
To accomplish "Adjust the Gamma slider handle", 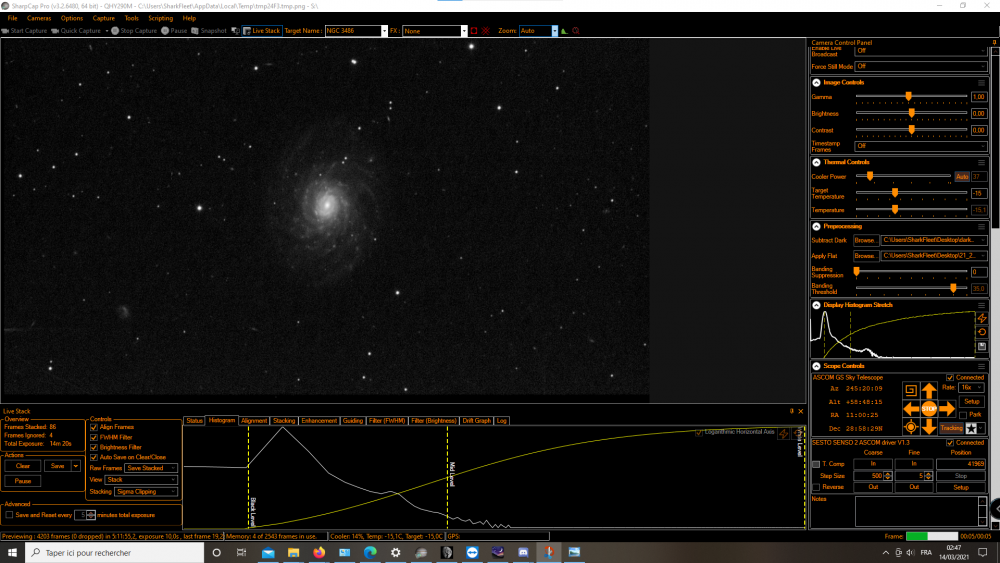I will click(909, 96).
